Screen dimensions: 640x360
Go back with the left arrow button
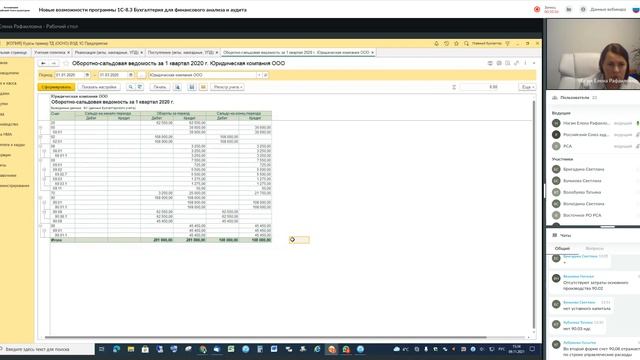(x=43, y=63)
